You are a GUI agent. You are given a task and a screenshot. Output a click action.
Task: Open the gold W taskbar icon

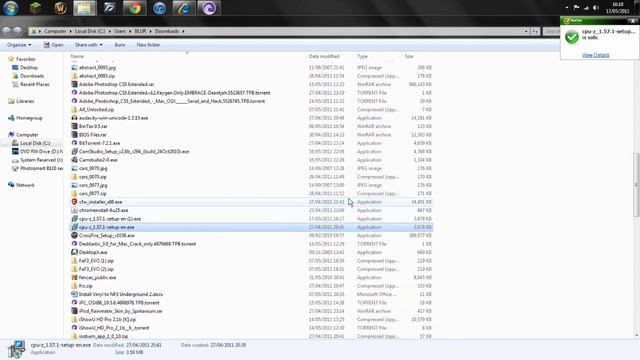pos(60,8)
